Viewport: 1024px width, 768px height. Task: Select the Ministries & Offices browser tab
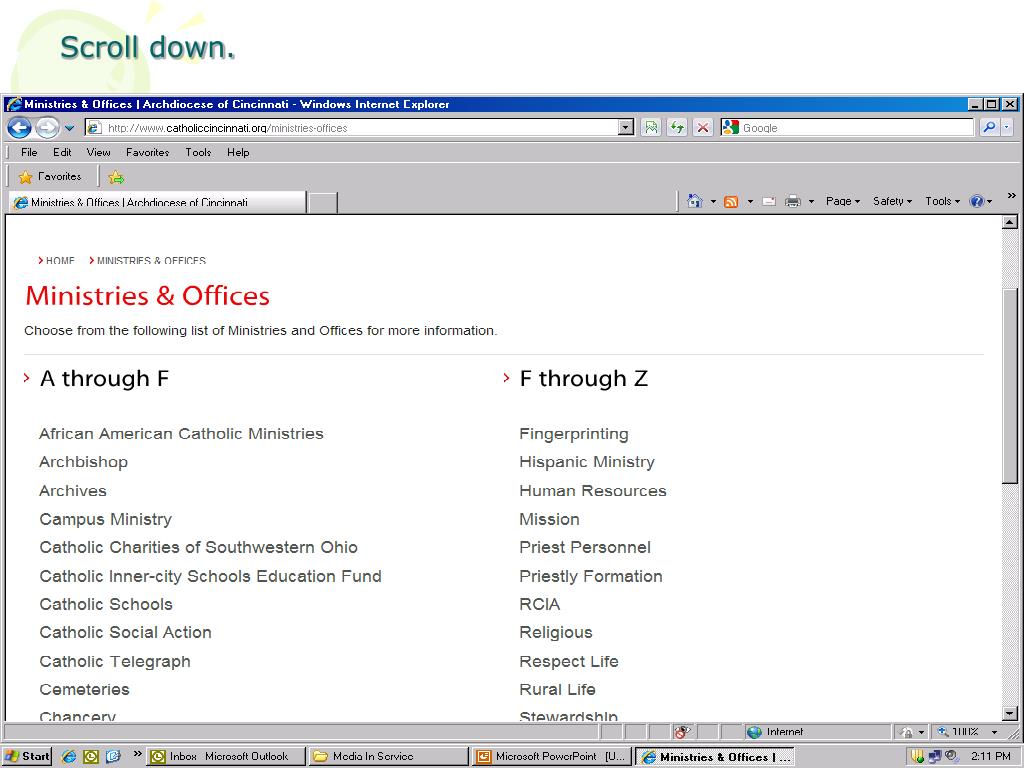157,202
